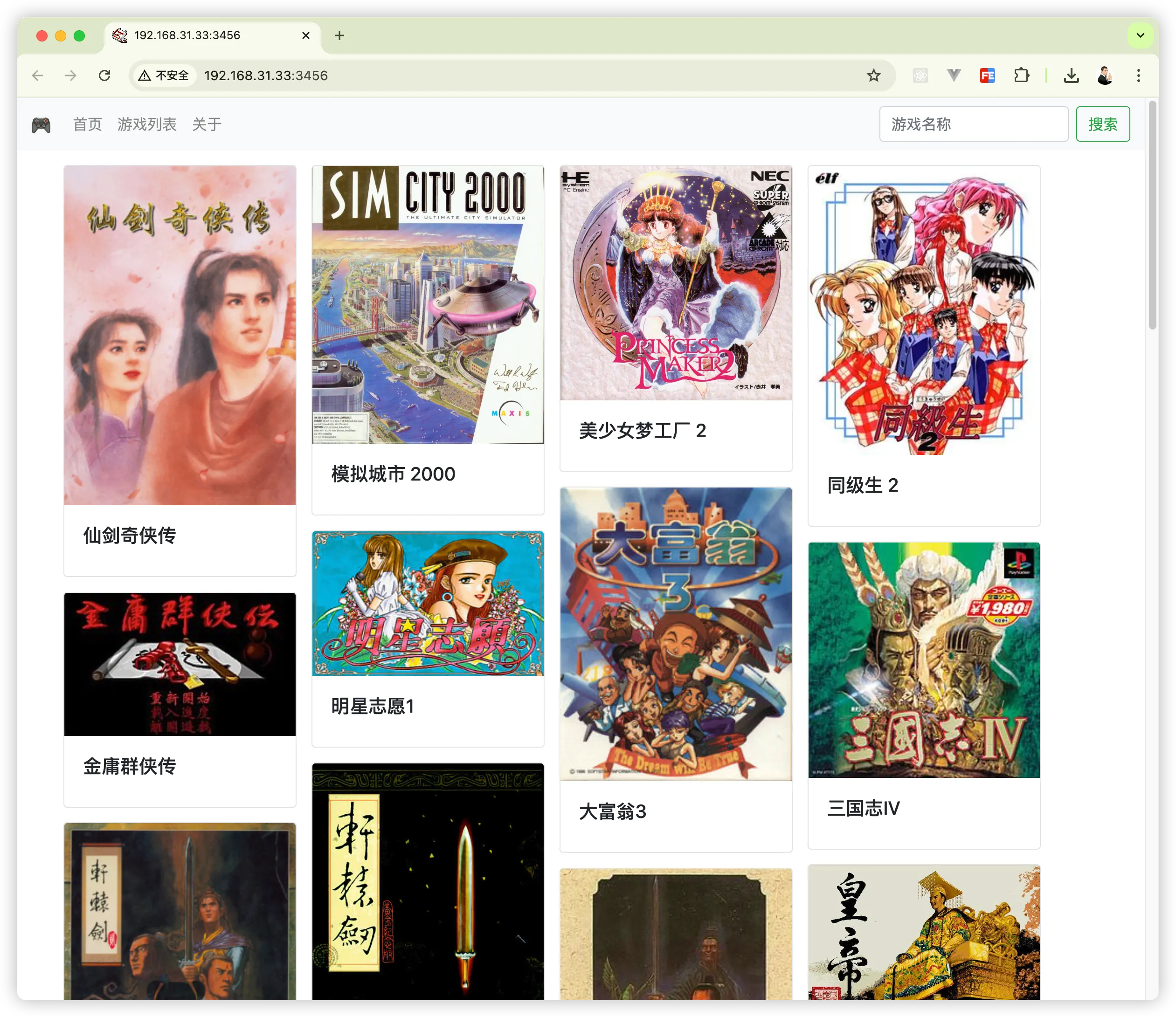Open the 大富翁3 cover image

pyautogui.click(x=676, y=634)
